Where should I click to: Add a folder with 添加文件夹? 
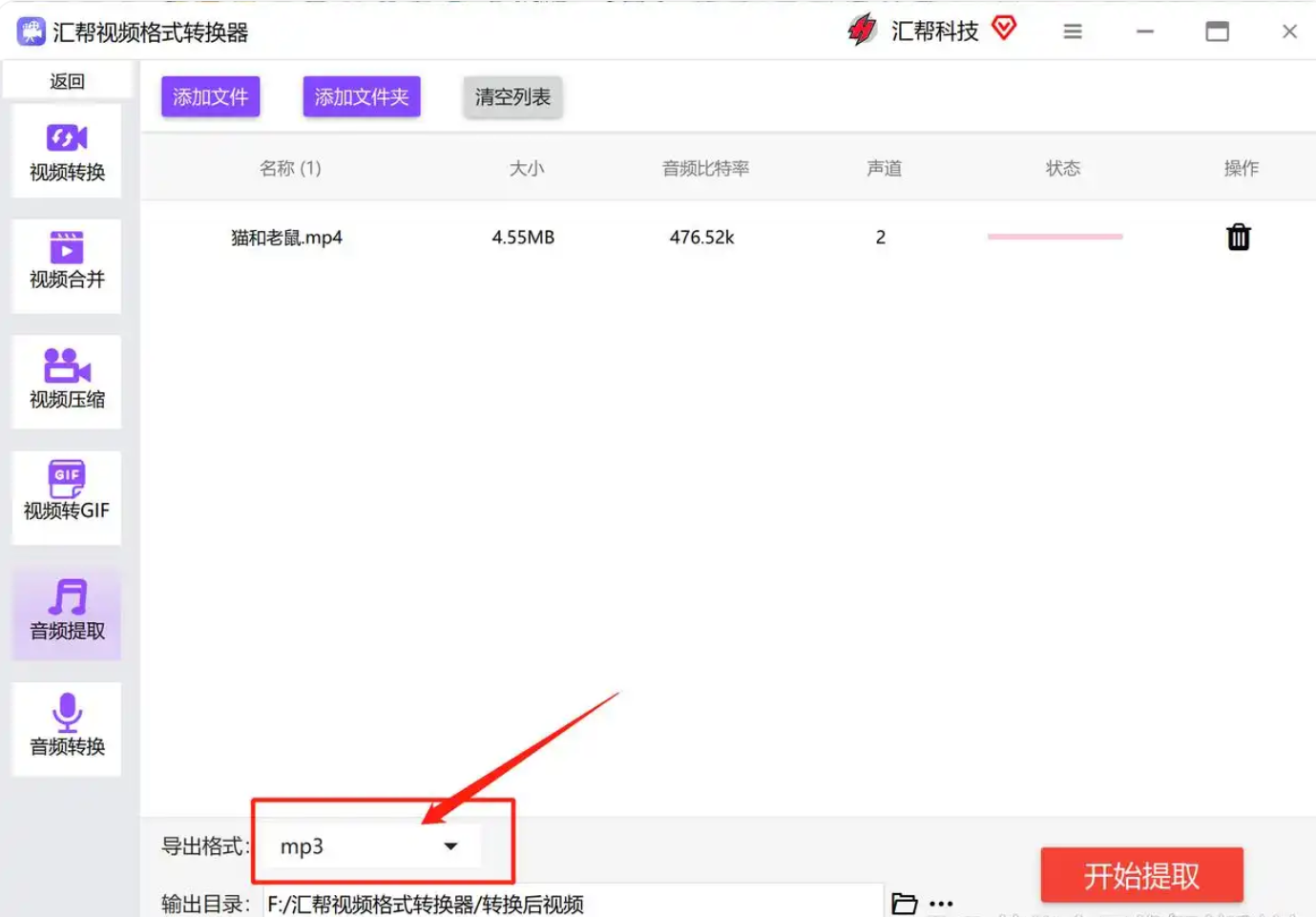point(362,95)
